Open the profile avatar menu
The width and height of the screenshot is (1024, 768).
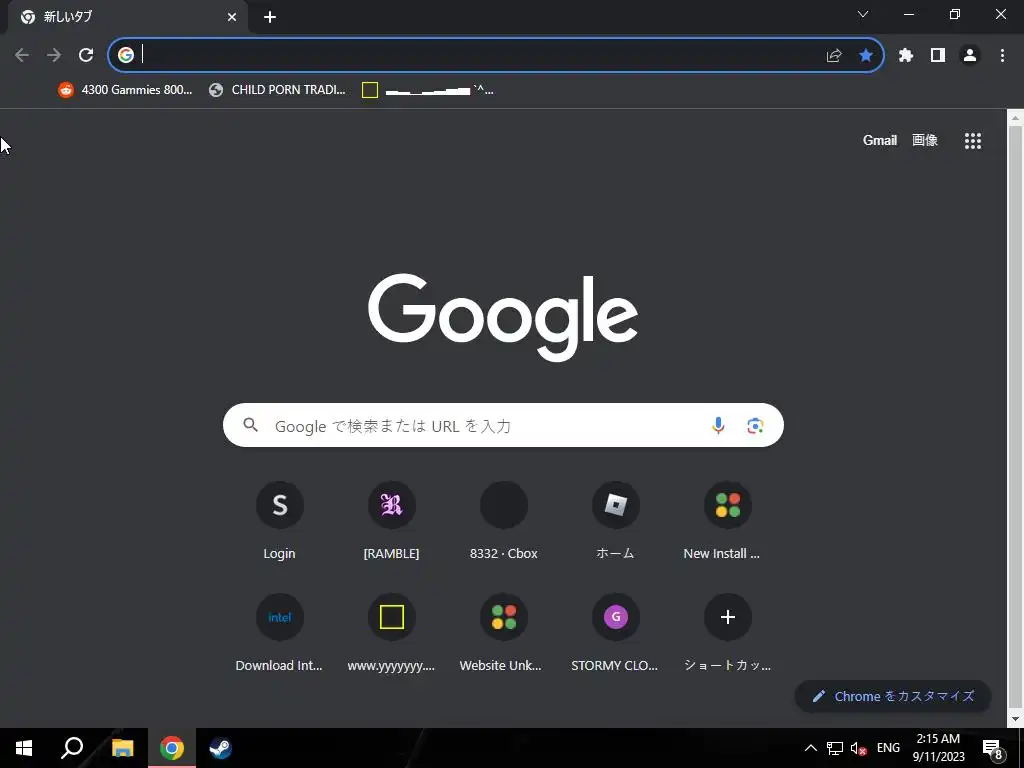pos(970,56)
